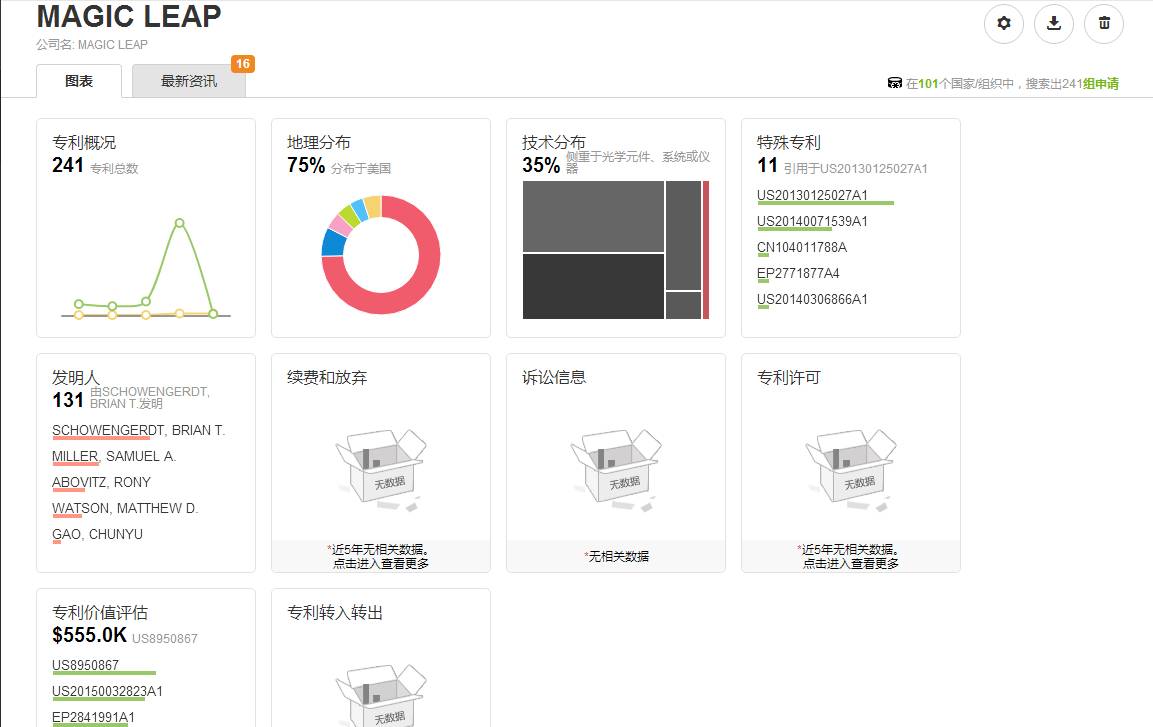Open the 特殊专利 card title

(x=788, y=142)
